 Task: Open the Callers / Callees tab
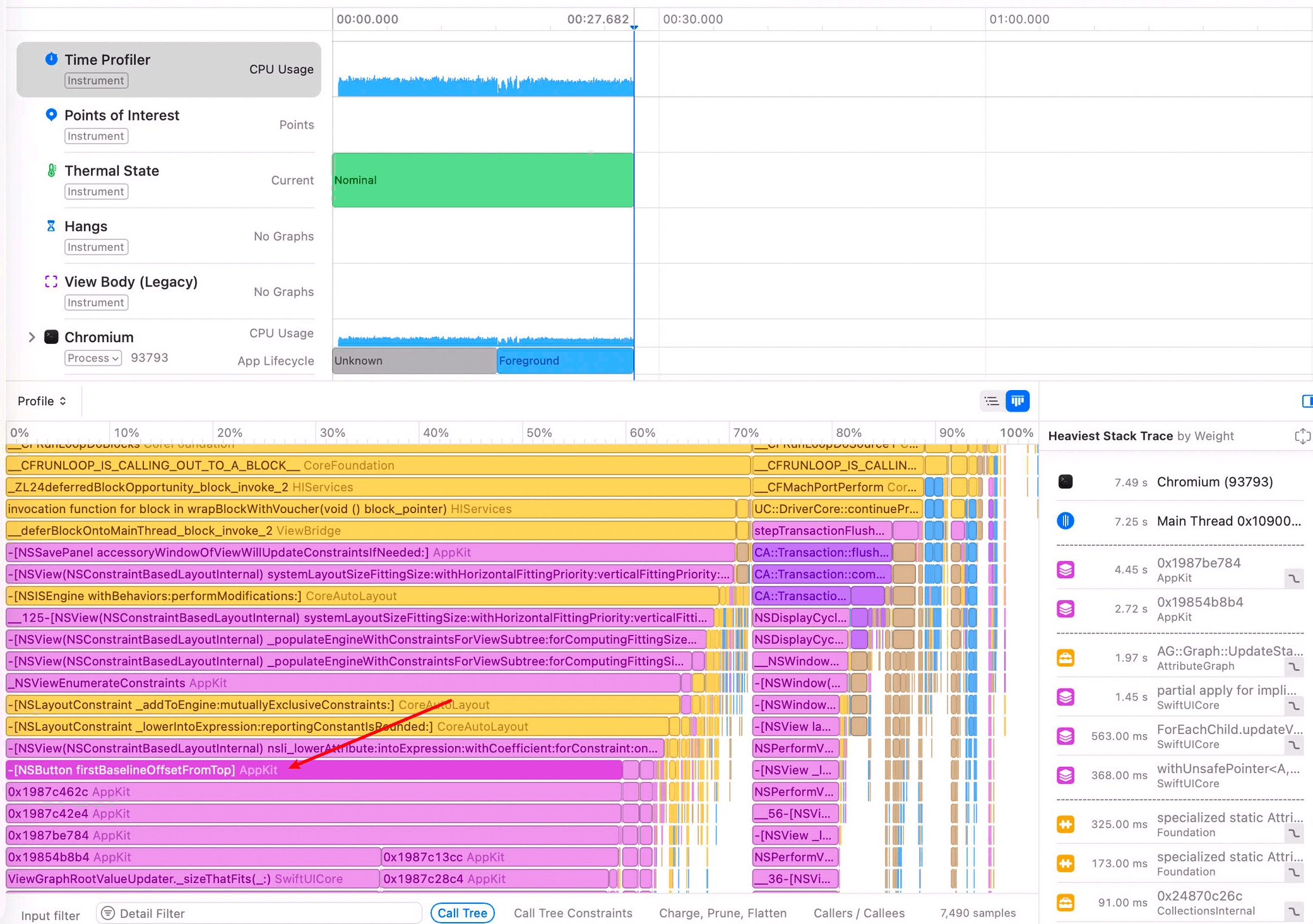coord(858,913)
